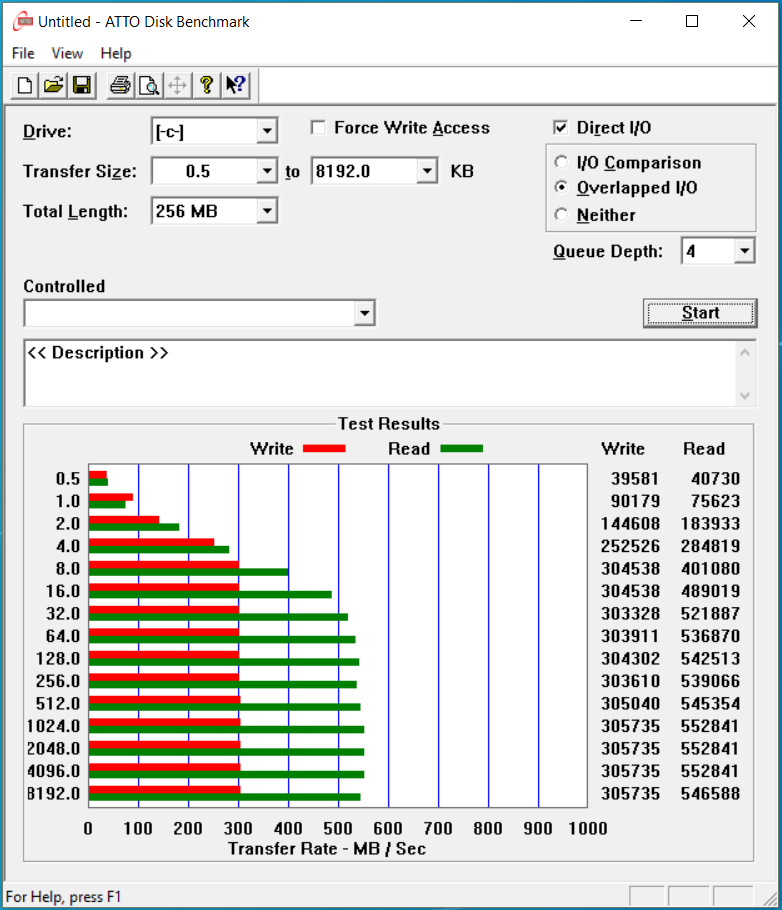The width and height of the screenshot is (782, 910).
Task: Click Read value 401080
Action: pos(711,569)
